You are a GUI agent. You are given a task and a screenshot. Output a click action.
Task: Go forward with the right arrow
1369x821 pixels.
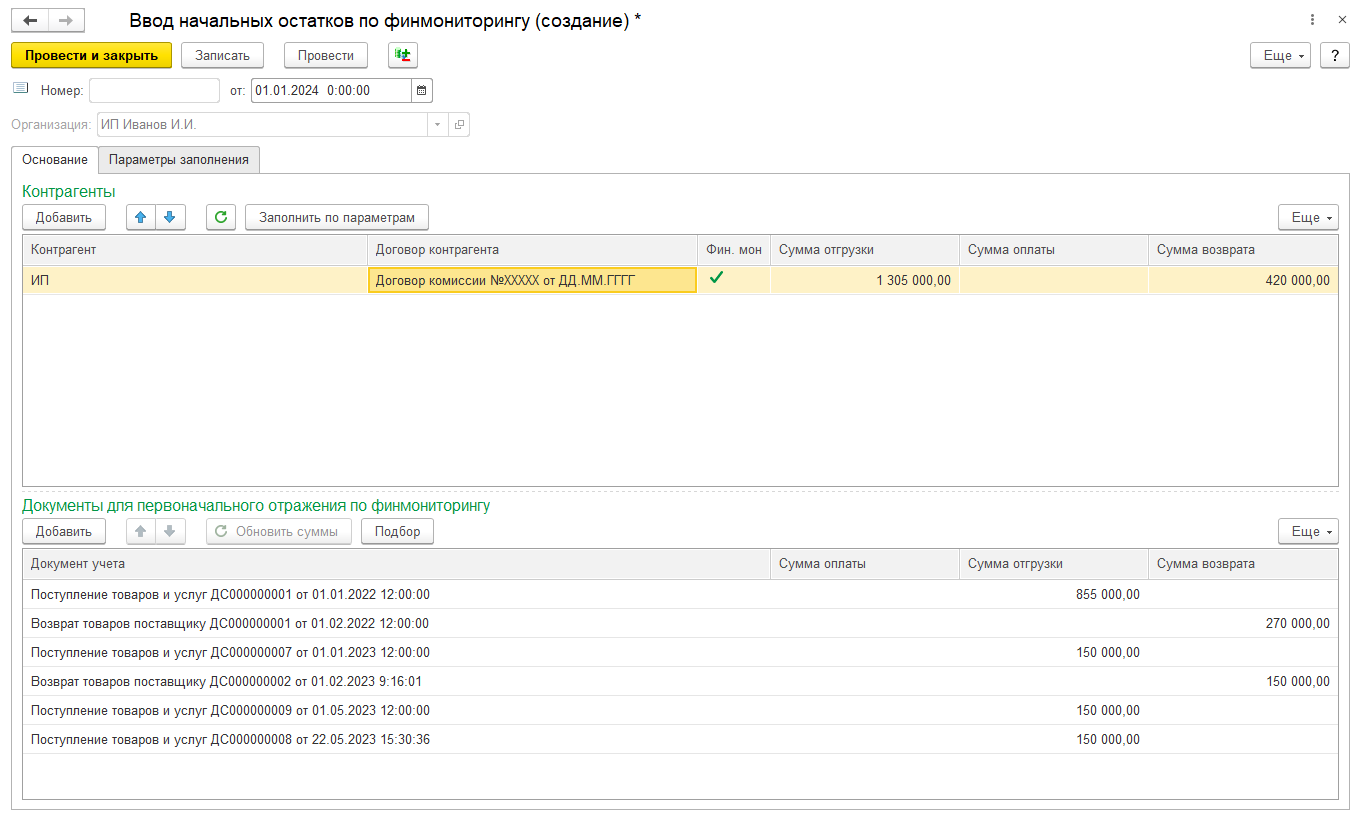coord(66,20)
